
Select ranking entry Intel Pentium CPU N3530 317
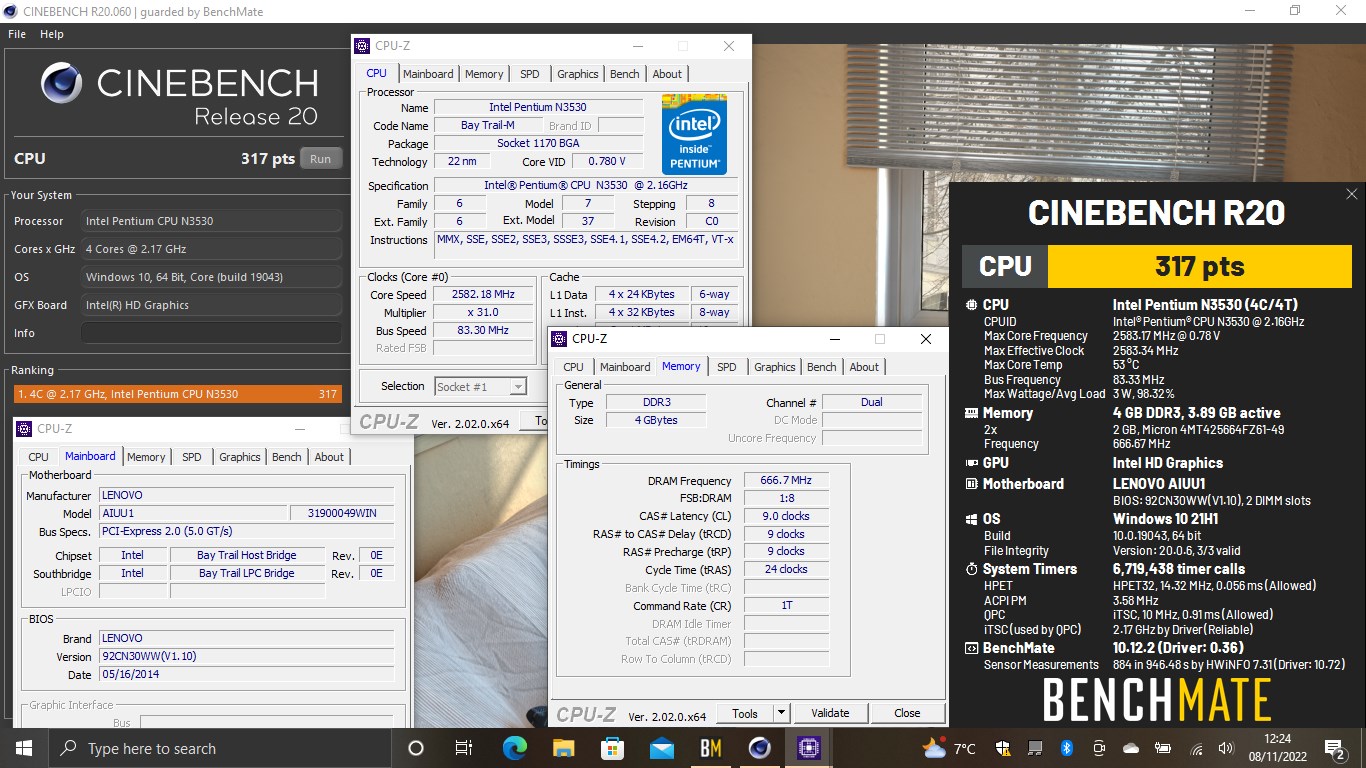click(x=177, y=394)
